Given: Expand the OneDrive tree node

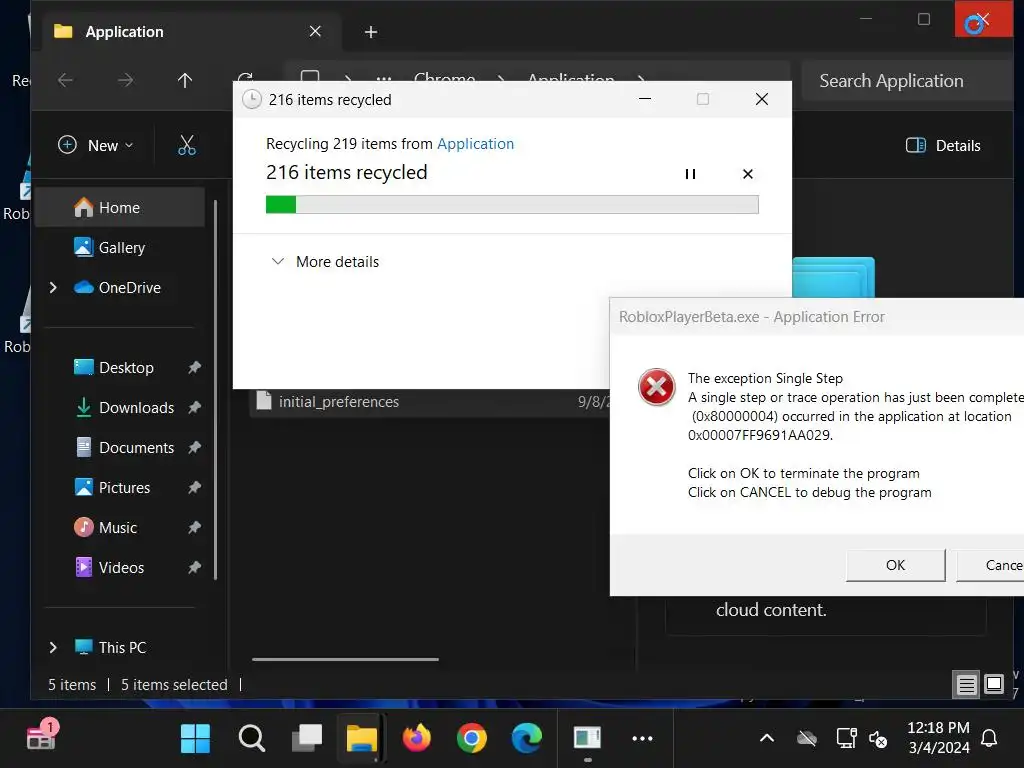Looking at the screenshot, I should point(53,287).
